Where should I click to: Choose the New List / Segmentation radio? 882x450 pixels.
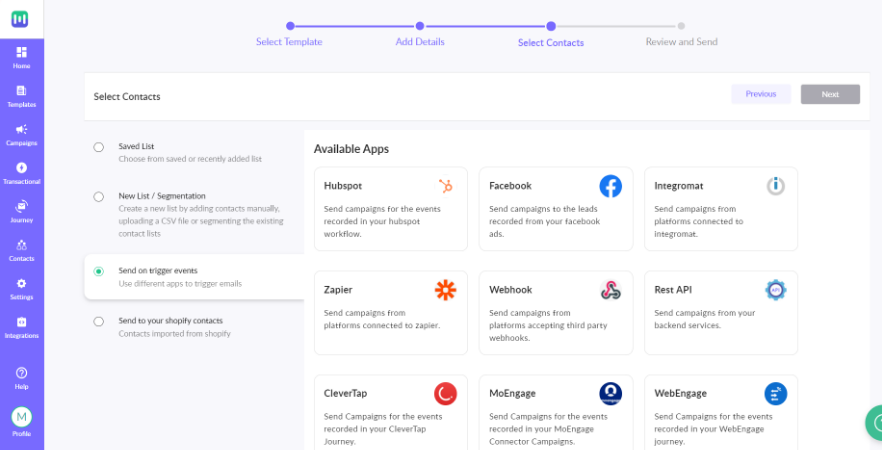point(98,197)
